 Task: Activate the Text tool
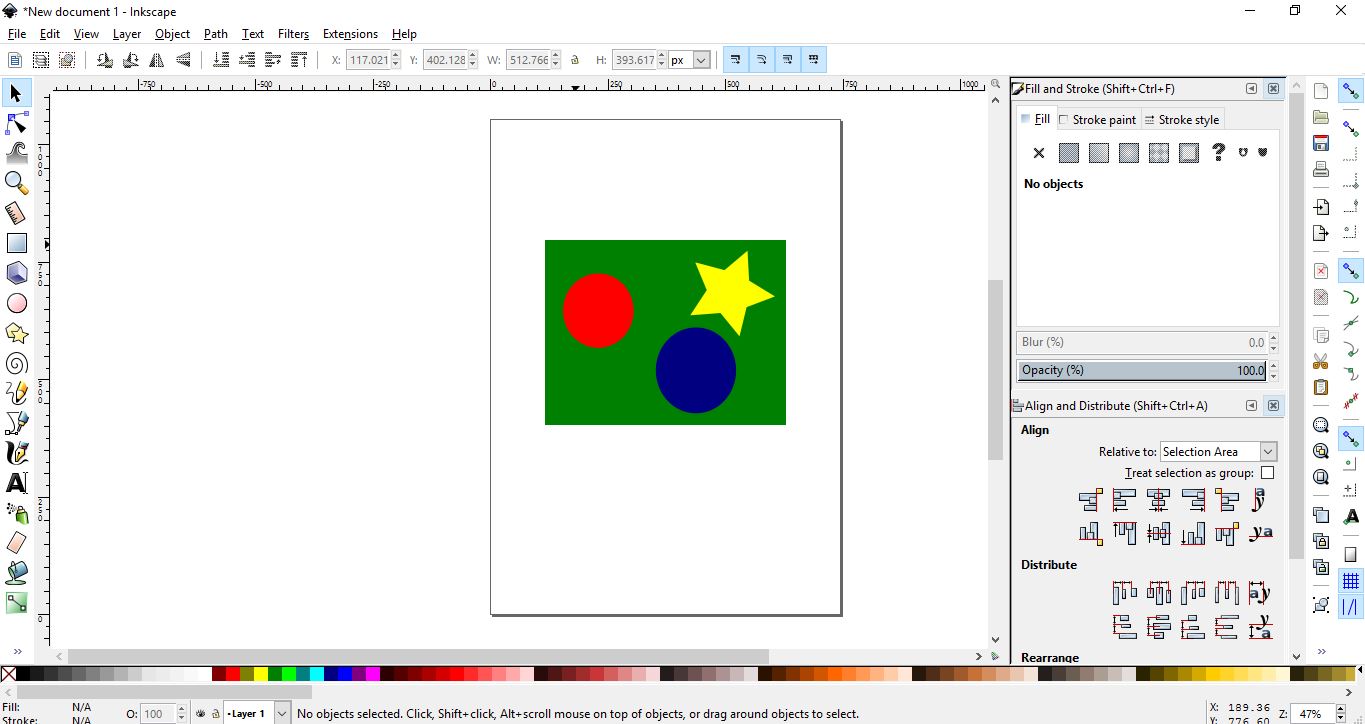pyautogui.click(x=17, y=483)
